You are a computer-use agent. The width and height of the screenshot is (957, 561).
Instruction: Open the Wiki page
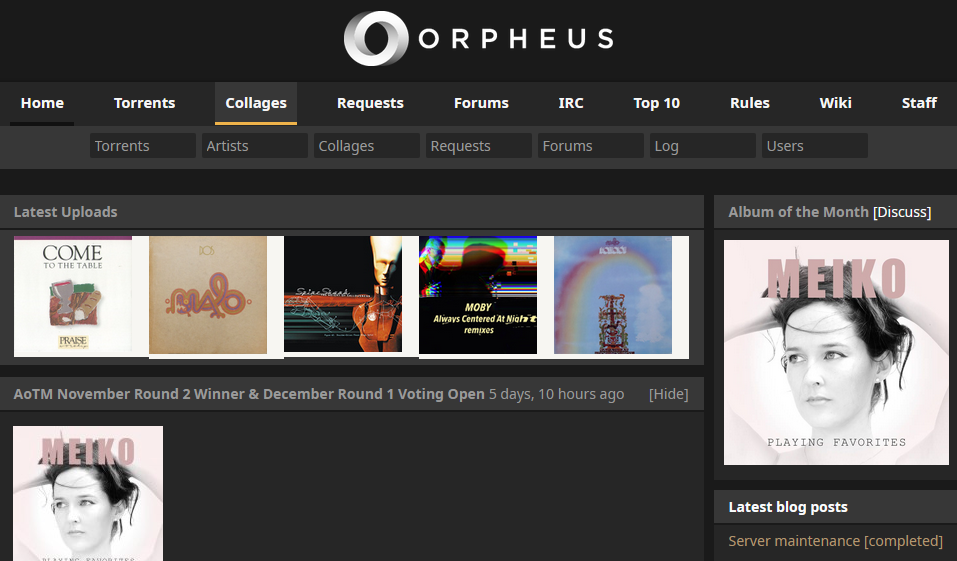835,103
